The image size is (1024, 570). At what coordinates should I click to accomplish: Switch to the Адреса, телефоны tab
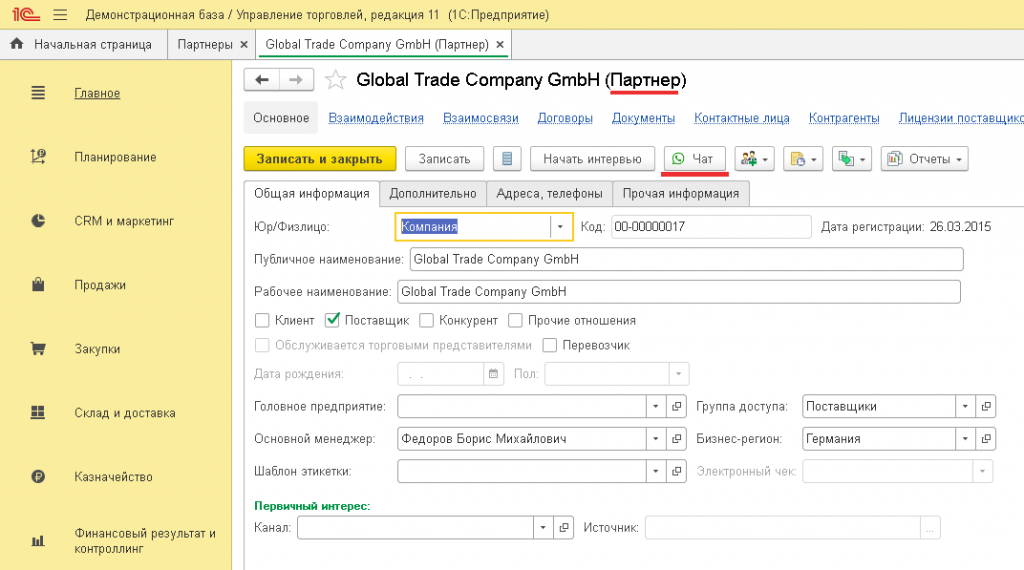point(549,193)
